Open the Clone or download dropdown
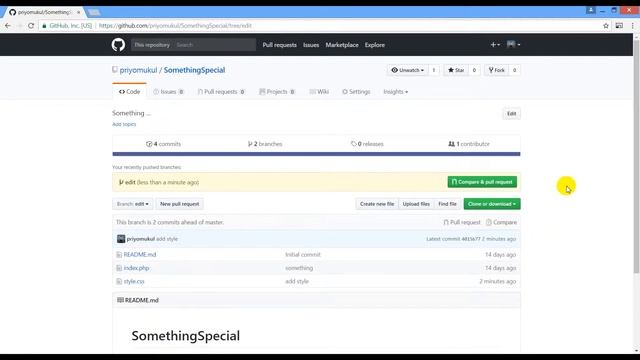The width and height of the screenshot is (640, 360). (492, 204)
